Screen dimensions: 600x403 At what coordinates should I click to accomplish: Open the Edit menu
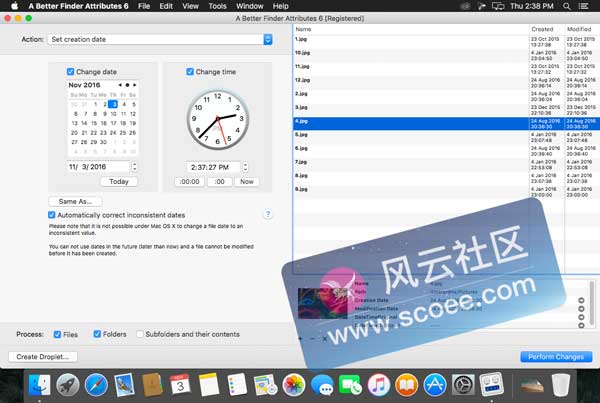coord(166,6)
